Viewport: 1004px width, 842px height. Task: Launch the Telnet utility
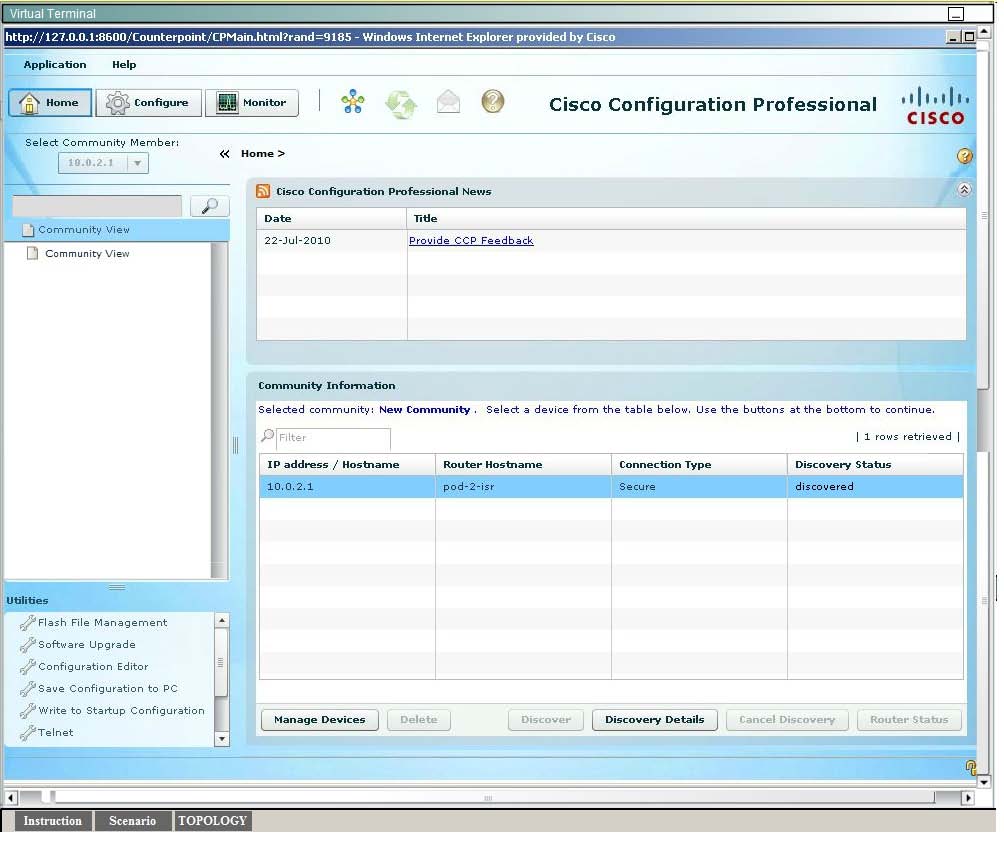click(55, 733)
